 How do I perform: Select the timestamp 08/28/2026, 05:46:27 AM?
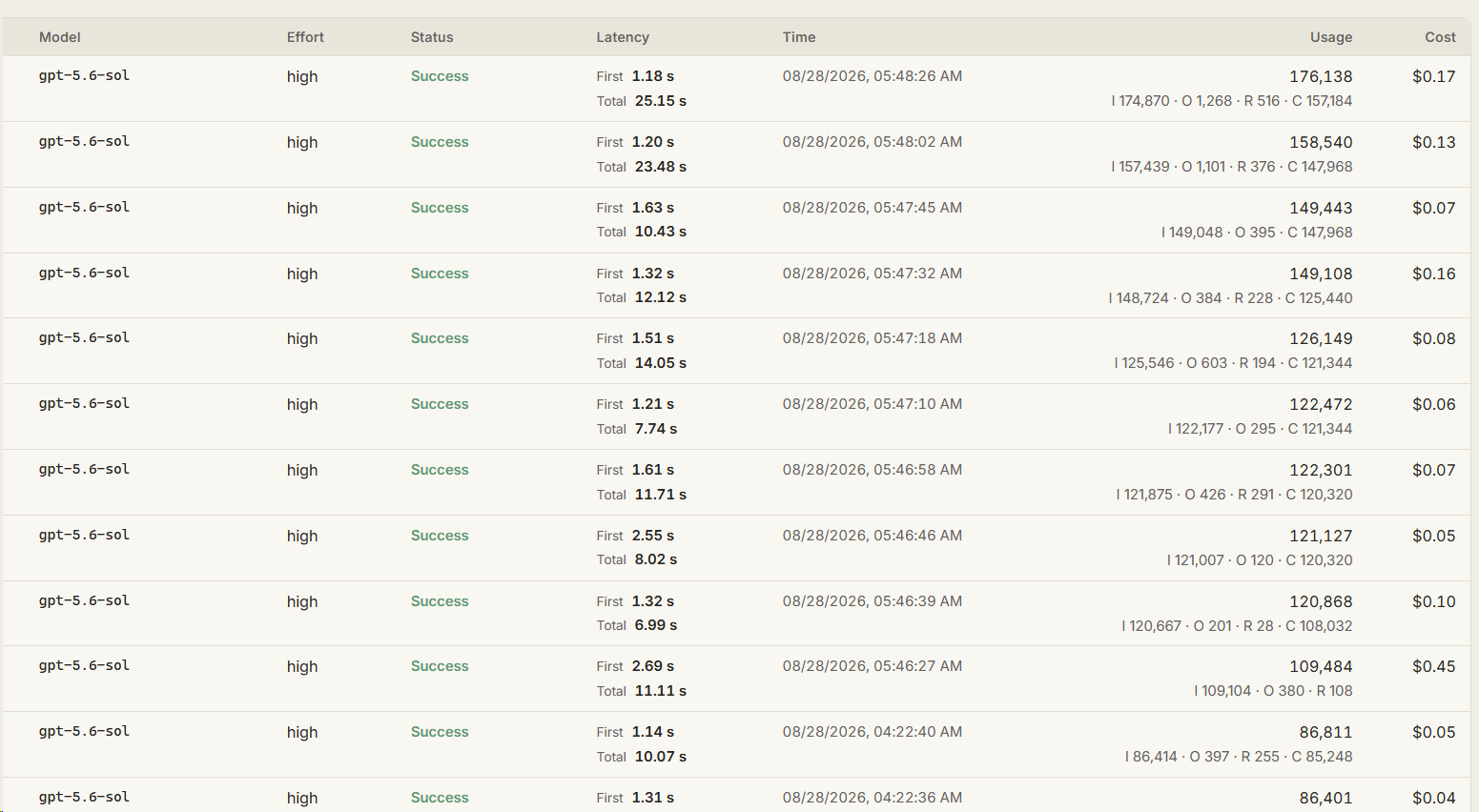pos(873,666)
